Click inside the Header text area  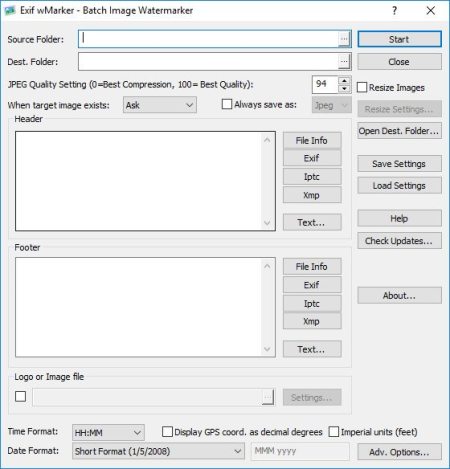coord(138,181)
